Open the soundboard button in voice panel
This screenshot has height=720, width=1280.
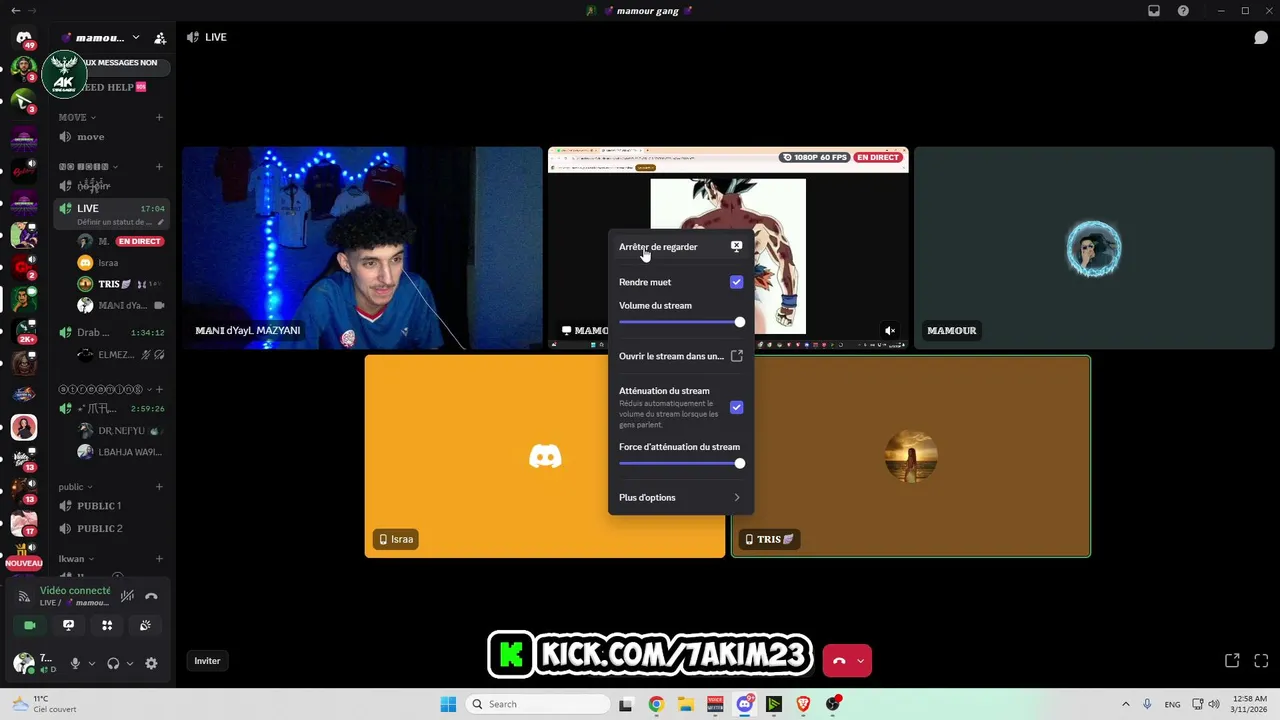[145, 625]
